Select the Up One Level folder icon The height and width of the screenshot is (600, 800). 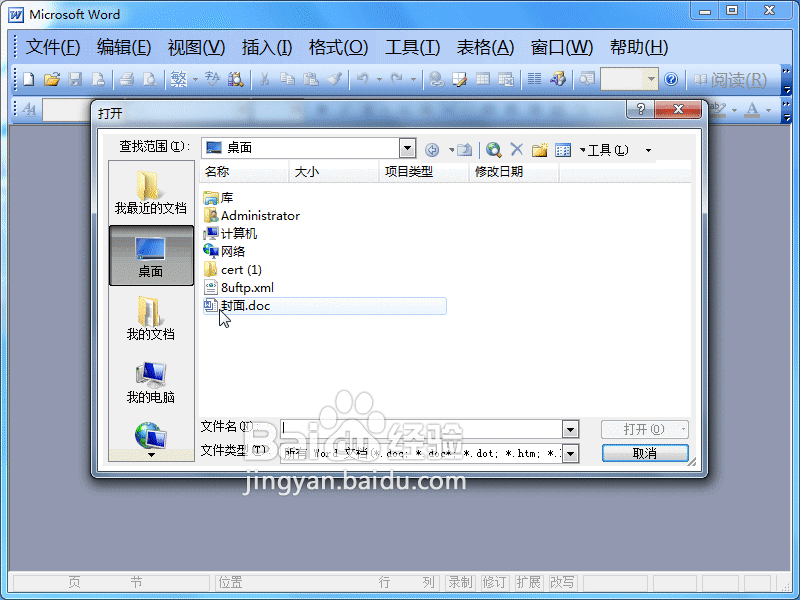pos(464,148)
